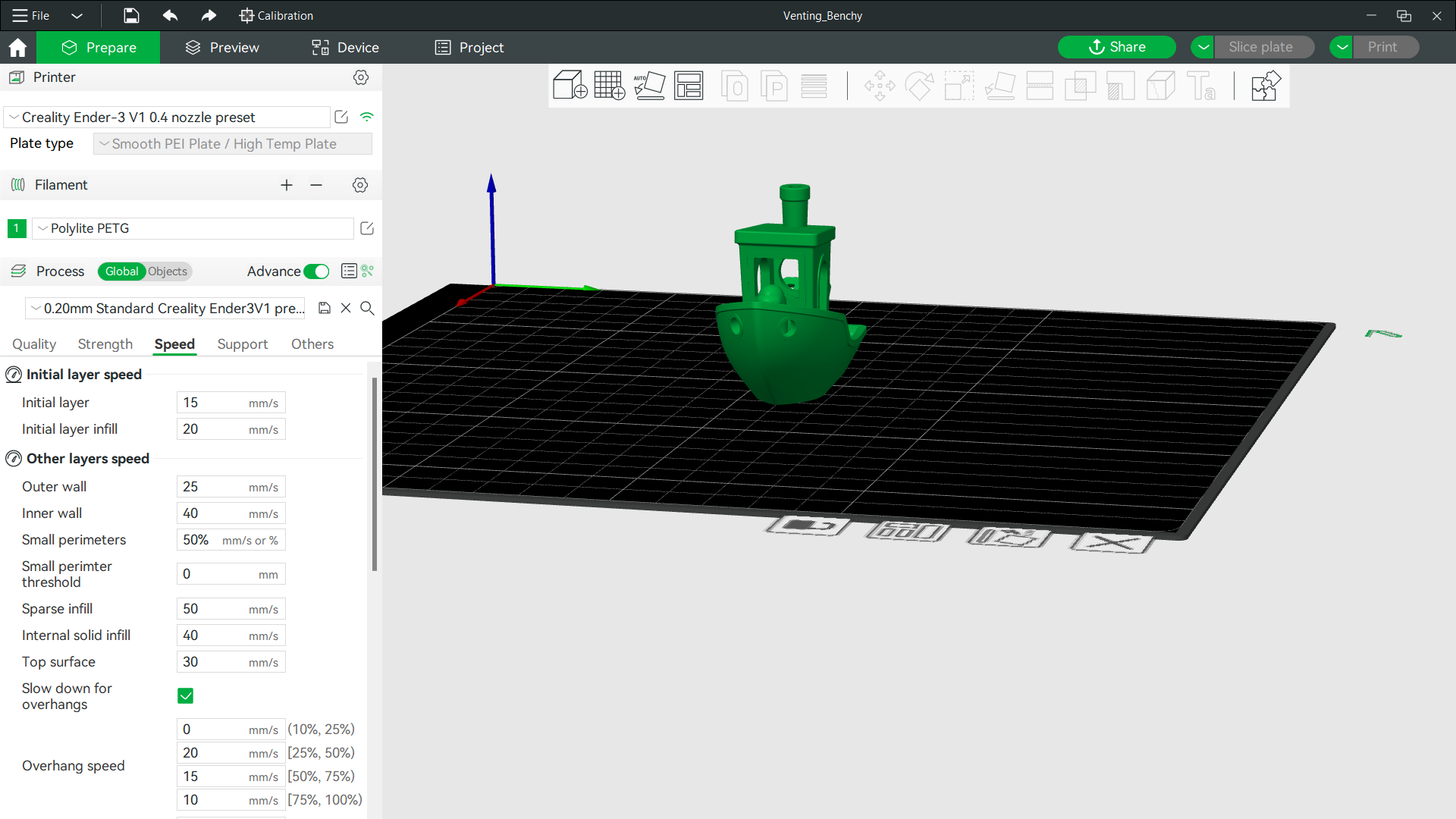Uncheck Slow down for overhangs checkbox
1456x819 pixels.
coord(186,695)
